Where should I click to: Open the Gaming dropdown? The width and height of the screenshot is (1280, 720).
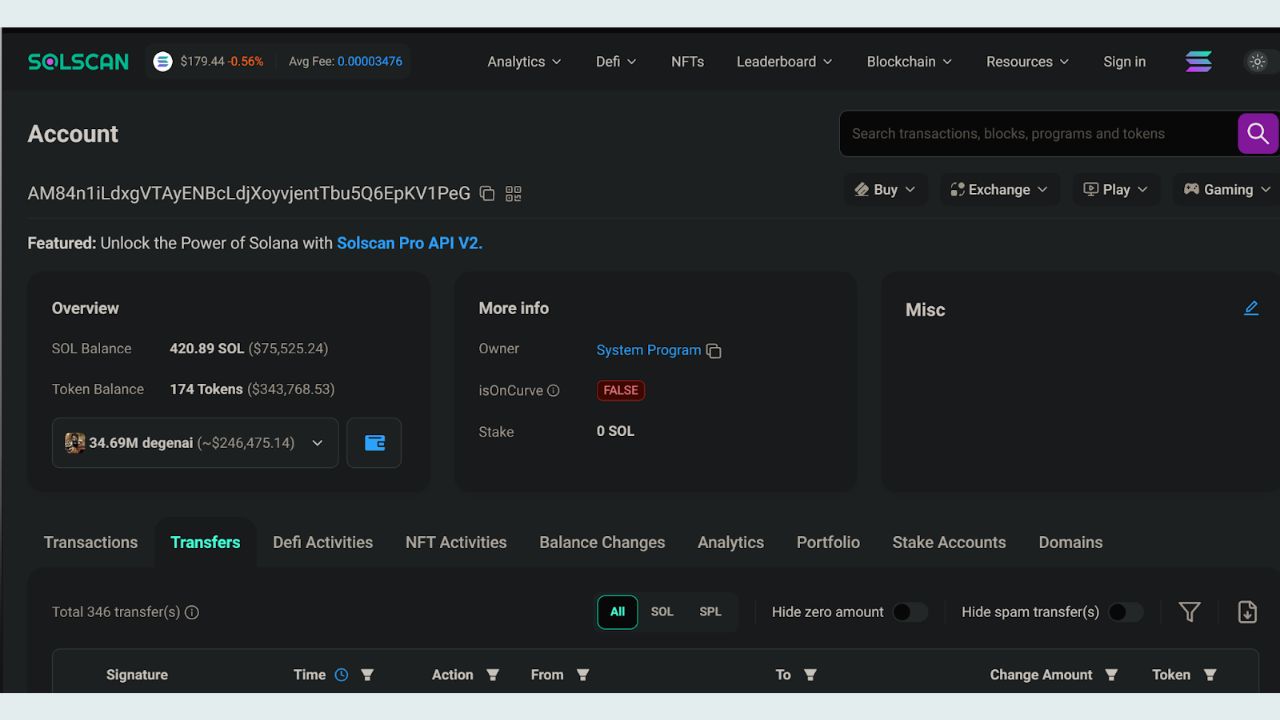click(1227, 190)
